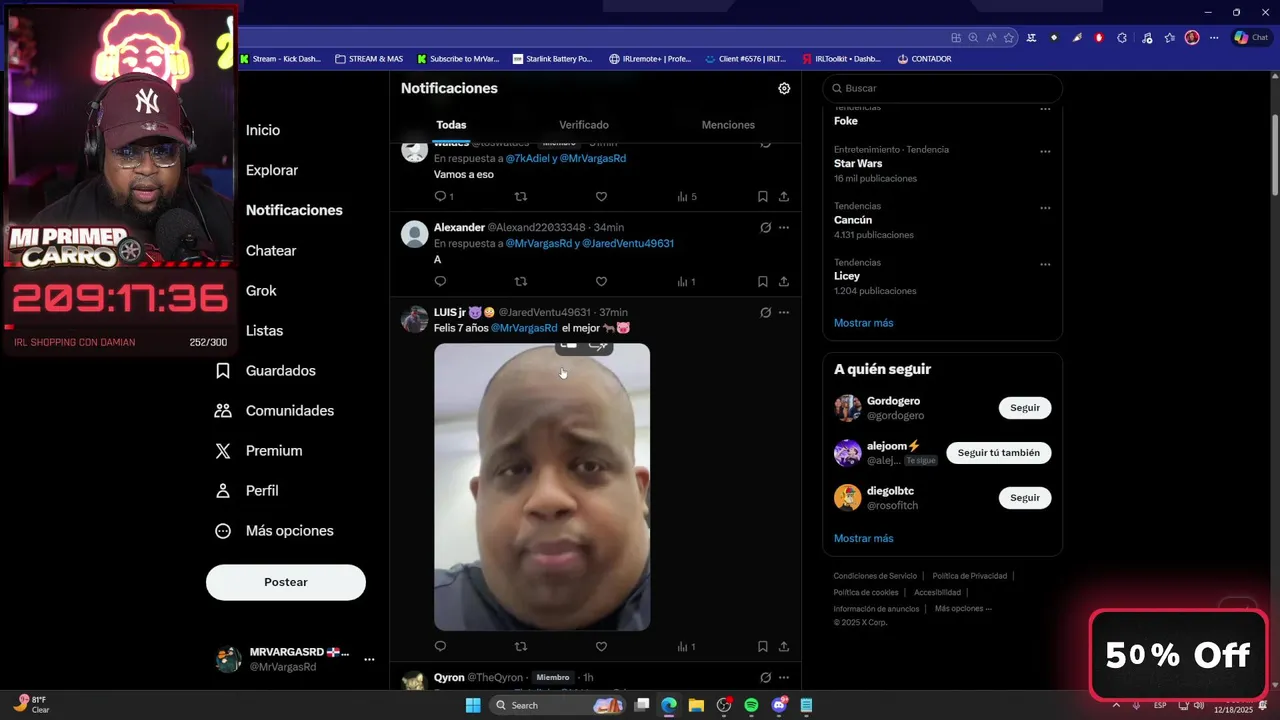Click @MrVargasRd mention in LUIS jr post
Image resolution: width=1280 pixels, height=720 pixels.
point(524,328)
